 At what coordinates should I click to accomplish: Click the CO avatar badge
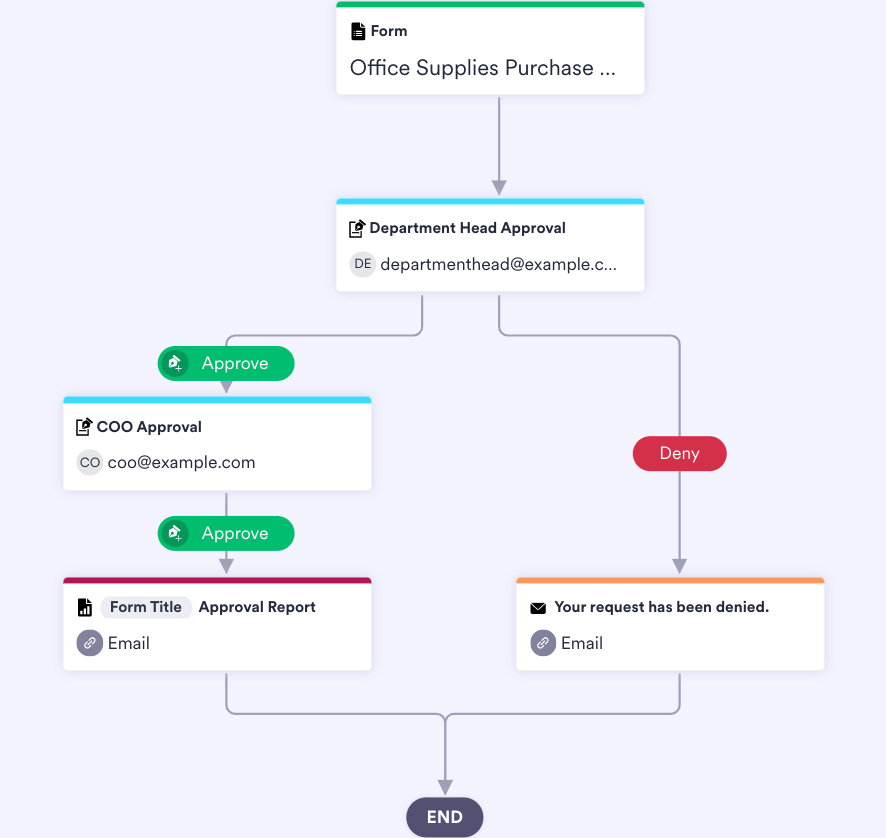(x=90, y=462)
